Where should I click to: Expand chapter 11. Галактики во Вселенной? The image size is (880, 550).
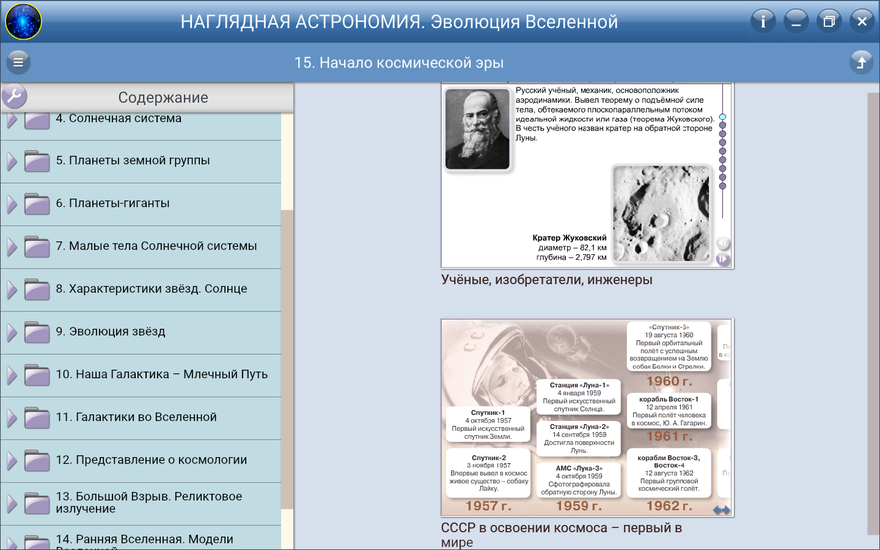pyautogui.click(x=12, y=418)
